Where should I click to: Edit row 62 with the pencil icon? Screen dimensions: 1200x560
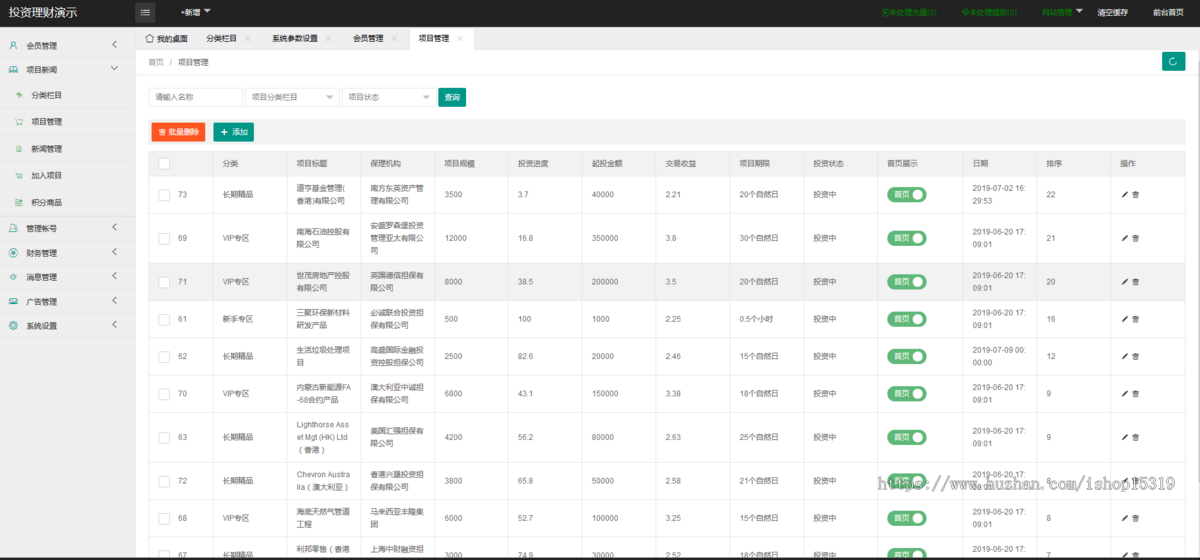(1125, 357)
